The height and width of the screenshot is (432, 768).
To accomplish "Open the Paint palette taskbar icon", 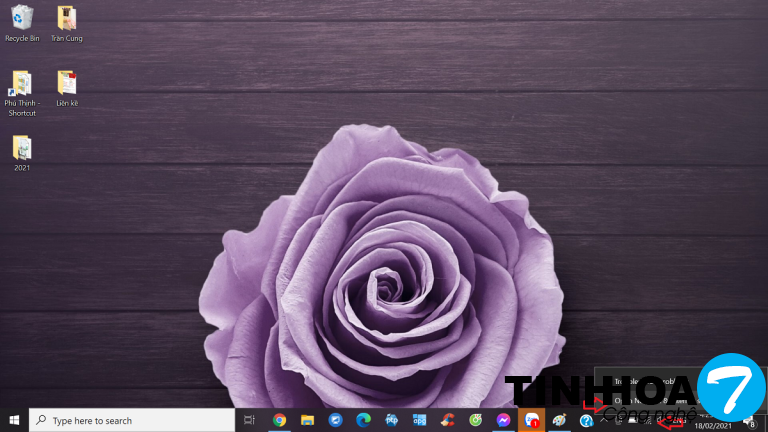I will 560,420.
